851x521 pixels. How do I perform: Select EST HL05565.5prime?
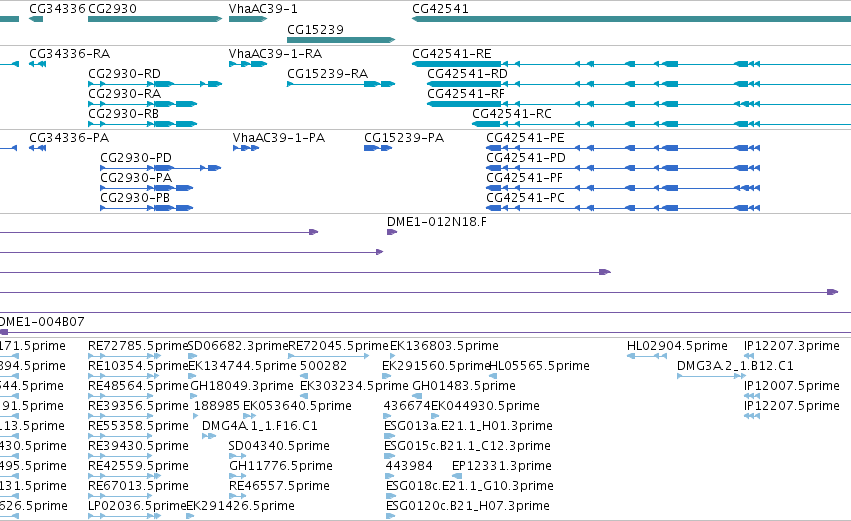539,366
